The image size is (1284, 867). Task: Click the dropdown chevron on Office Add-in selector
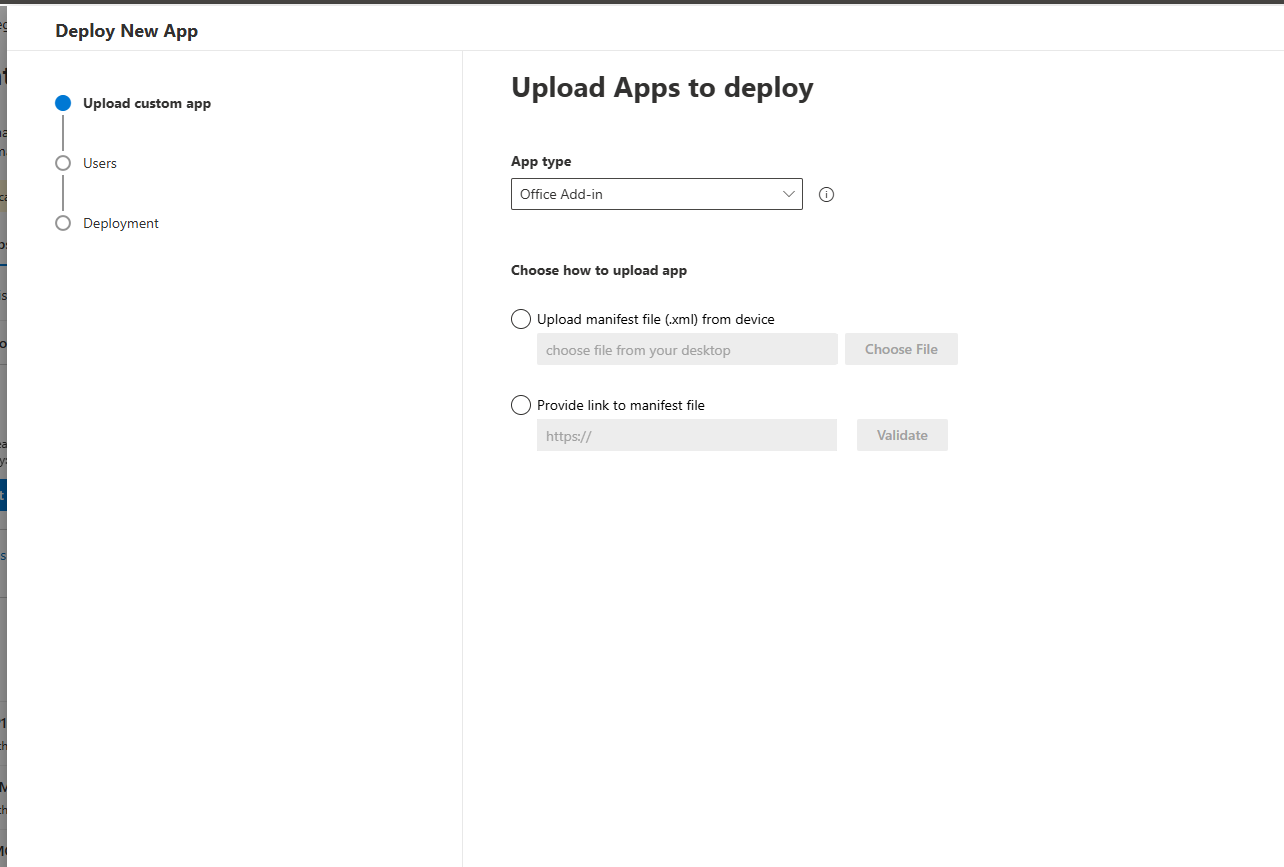789,194
